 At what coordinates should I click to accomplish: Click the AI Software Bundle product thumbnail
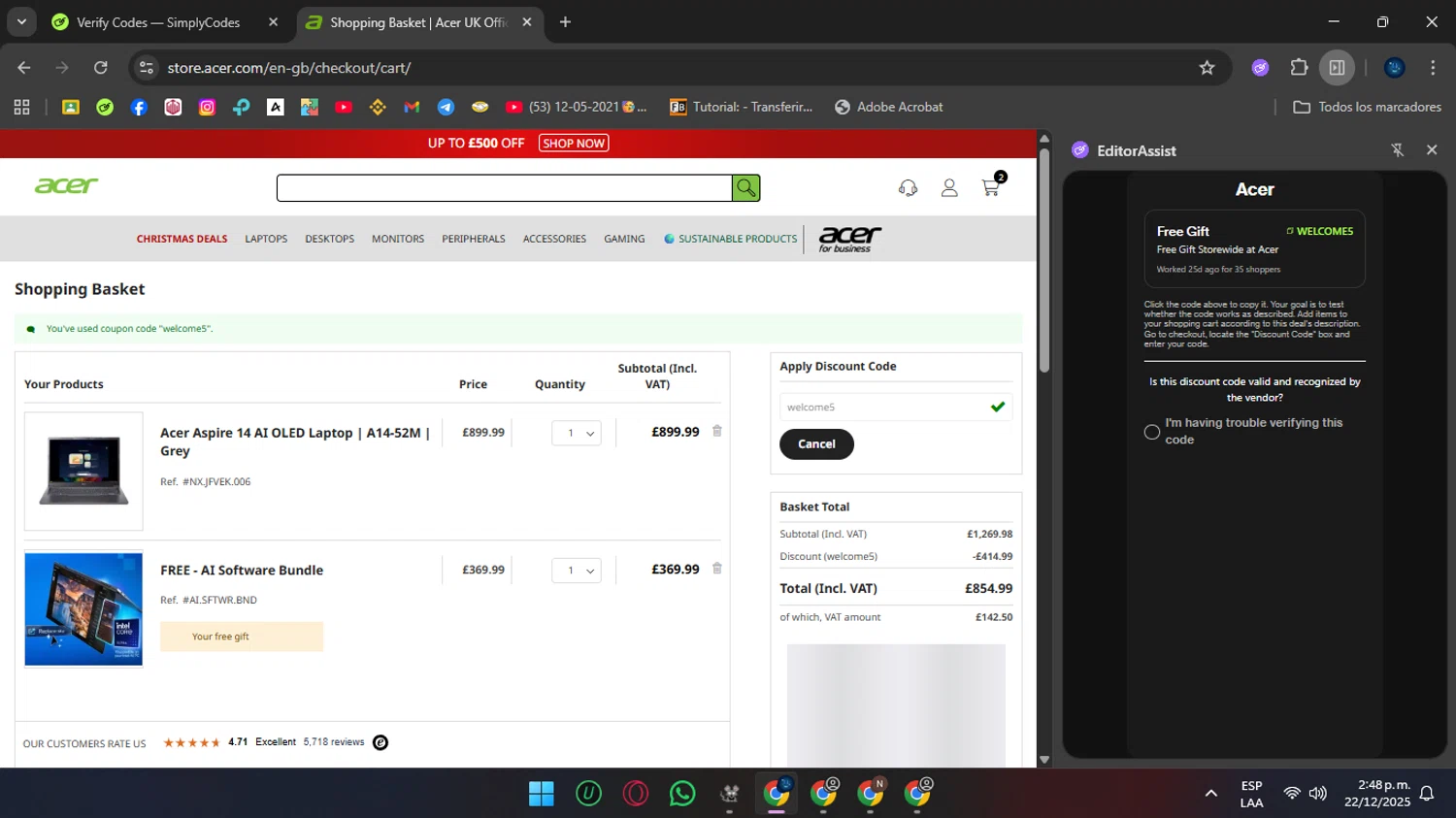[83, 609]
